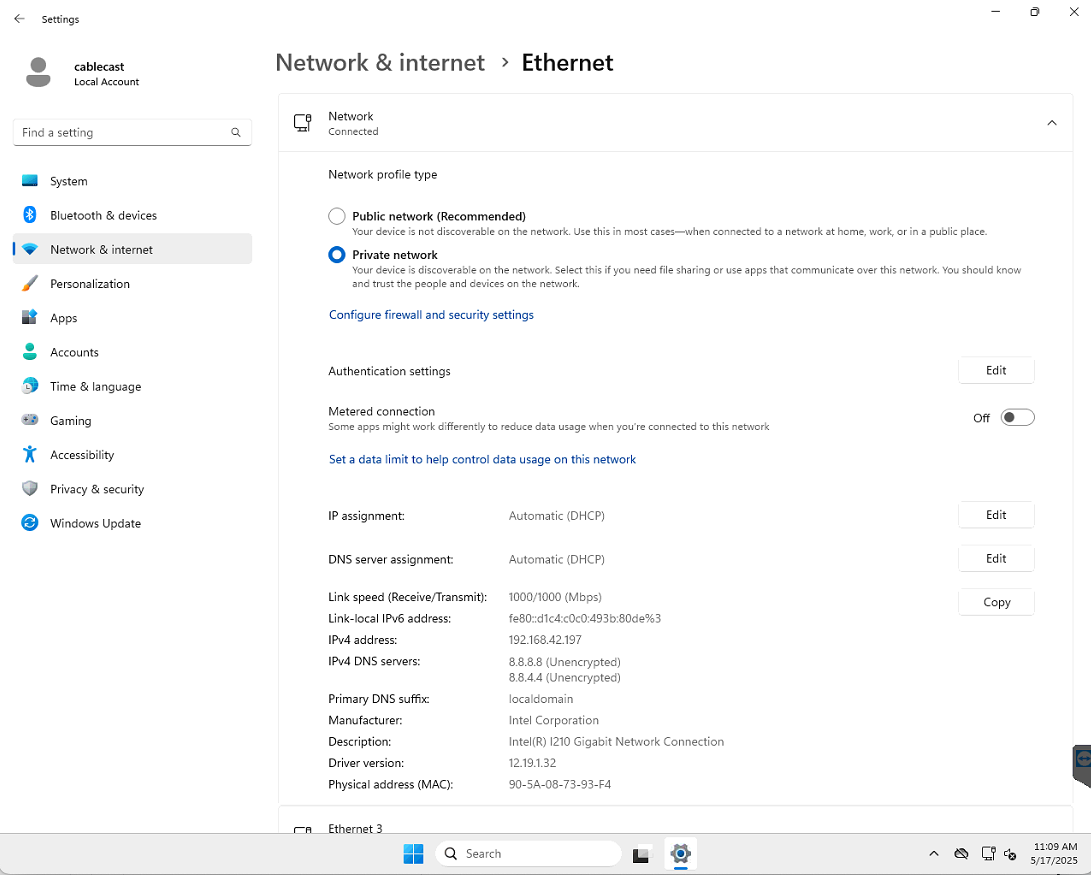Enable the Metered connection toggle

click(1017, 417)
